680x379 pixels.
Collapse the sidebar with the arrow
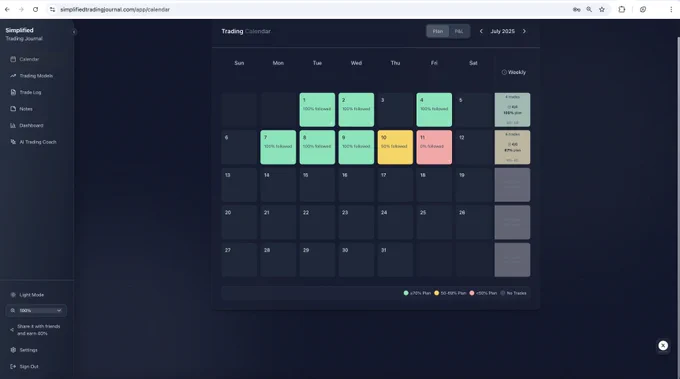[x=74, y=32]
